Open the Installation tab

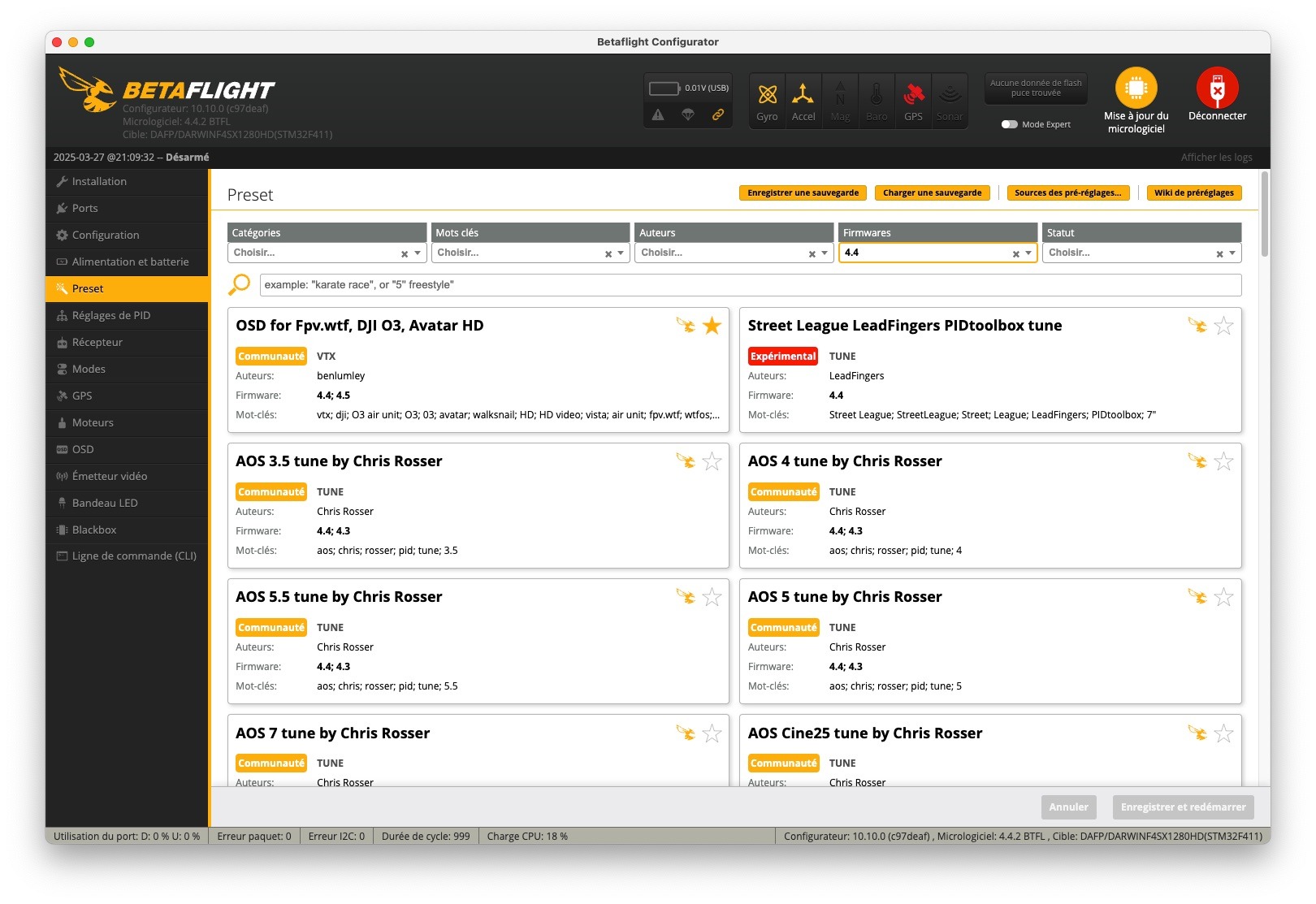[127, 181]
